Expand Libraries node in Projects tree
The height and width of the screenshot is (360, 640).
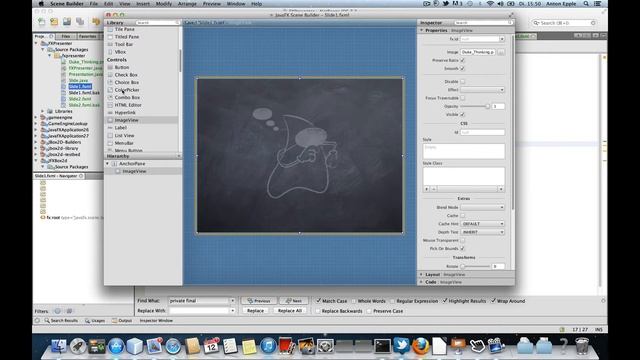tap(42, 111)
